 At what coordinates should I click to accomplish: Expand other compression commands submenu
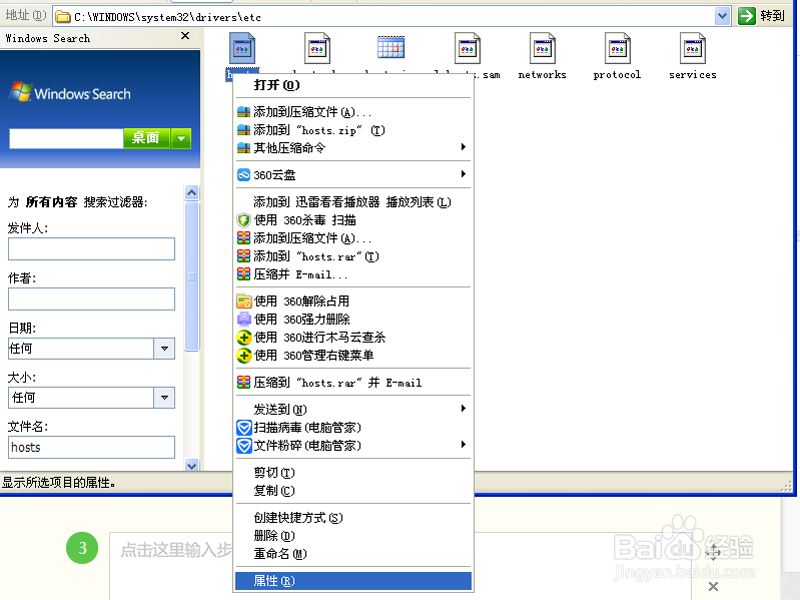click(x=353, y=148)
